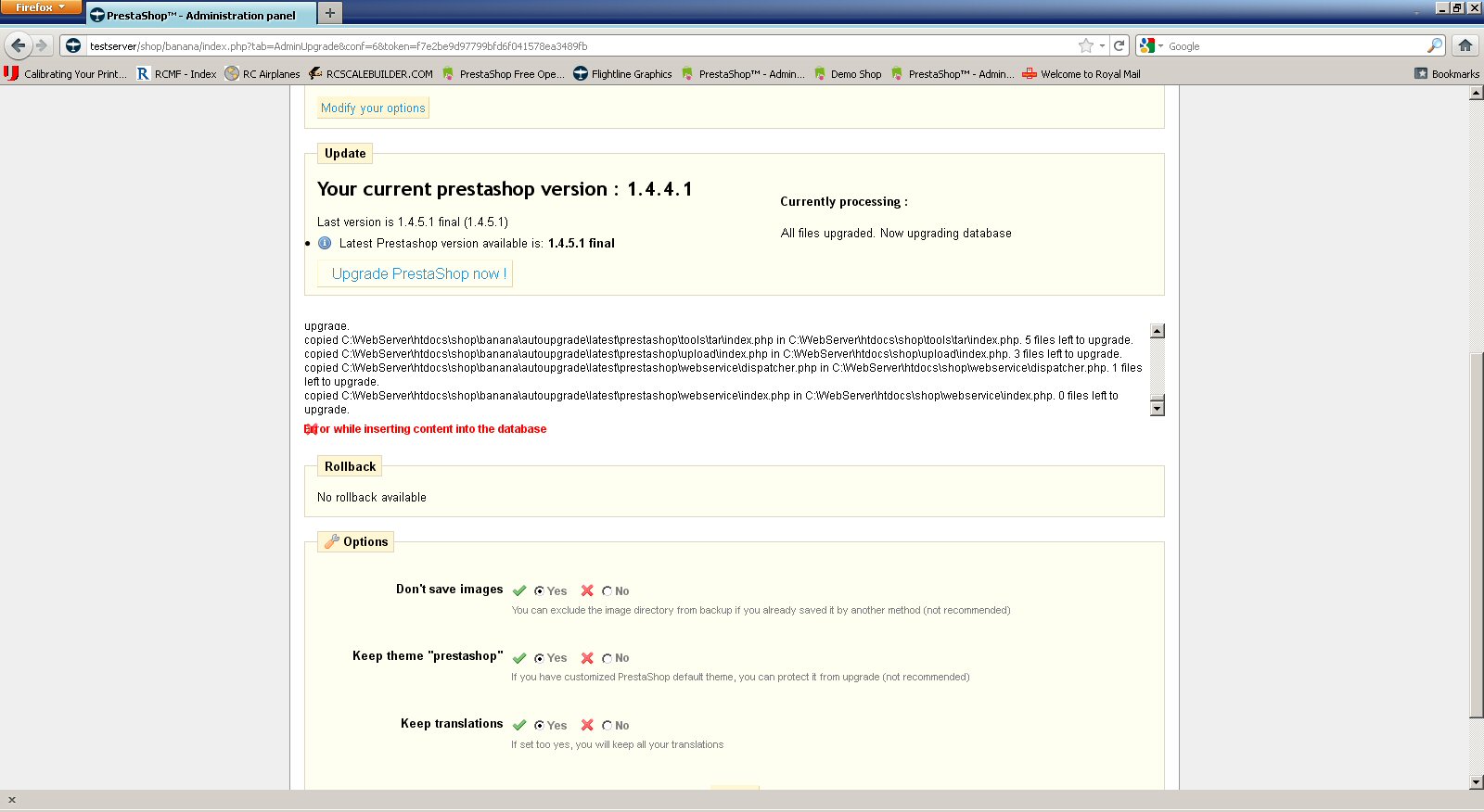
Task: Open the Calibrating Your Print bookmark
Action: click(x=66, y=74)
